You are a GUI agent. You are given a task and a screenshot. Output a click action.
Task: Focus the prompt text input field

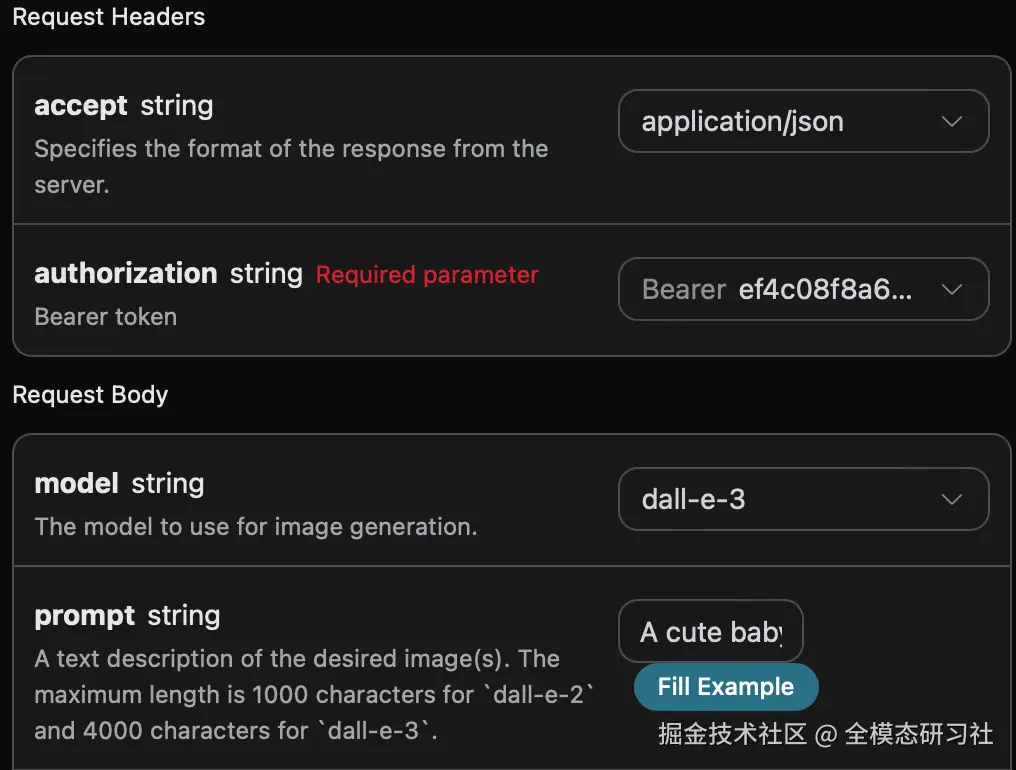(x=710, y=632)
